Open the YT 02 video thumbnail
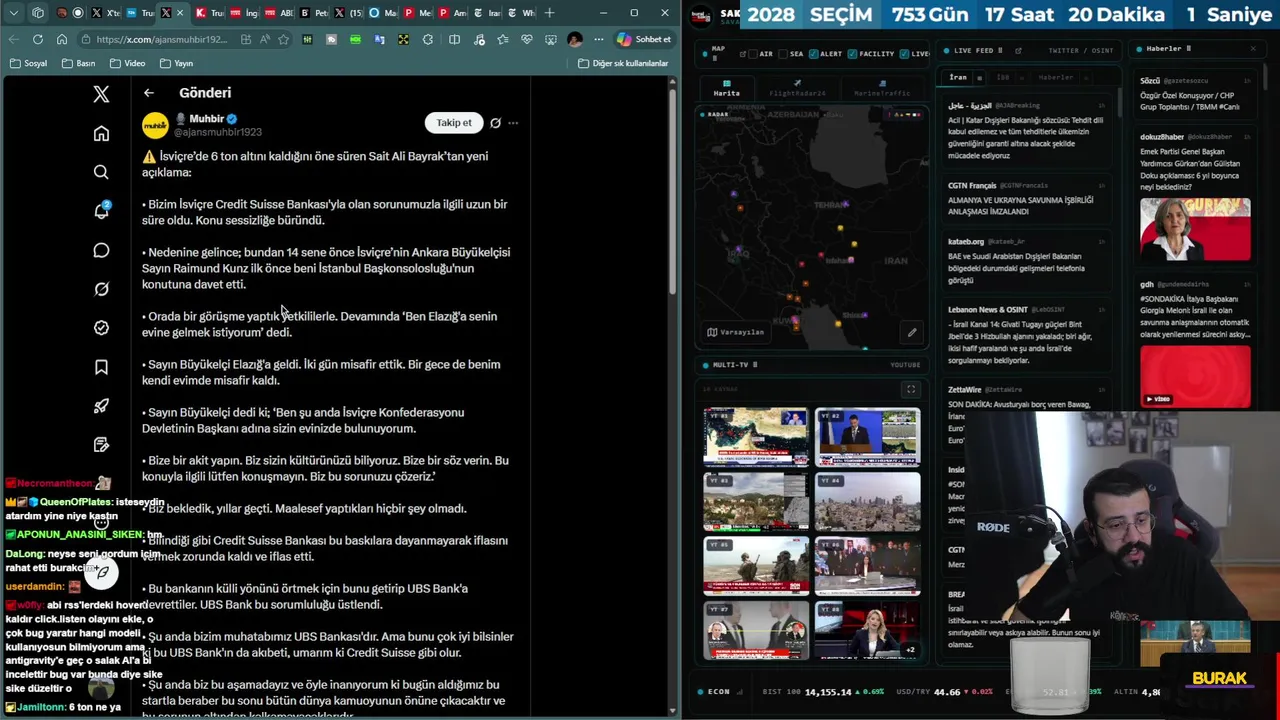 coord(867,437)
